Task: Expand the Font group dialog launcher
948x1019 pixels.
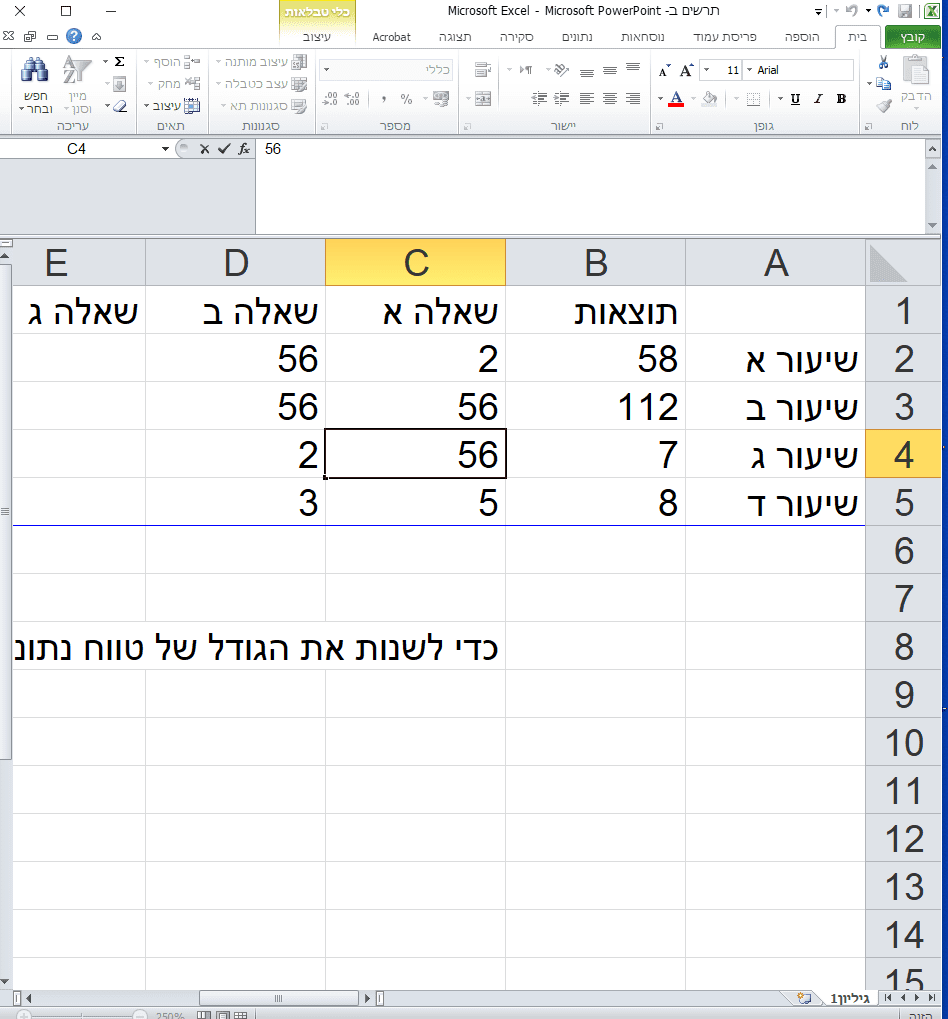Action: (x=660, y=127)
